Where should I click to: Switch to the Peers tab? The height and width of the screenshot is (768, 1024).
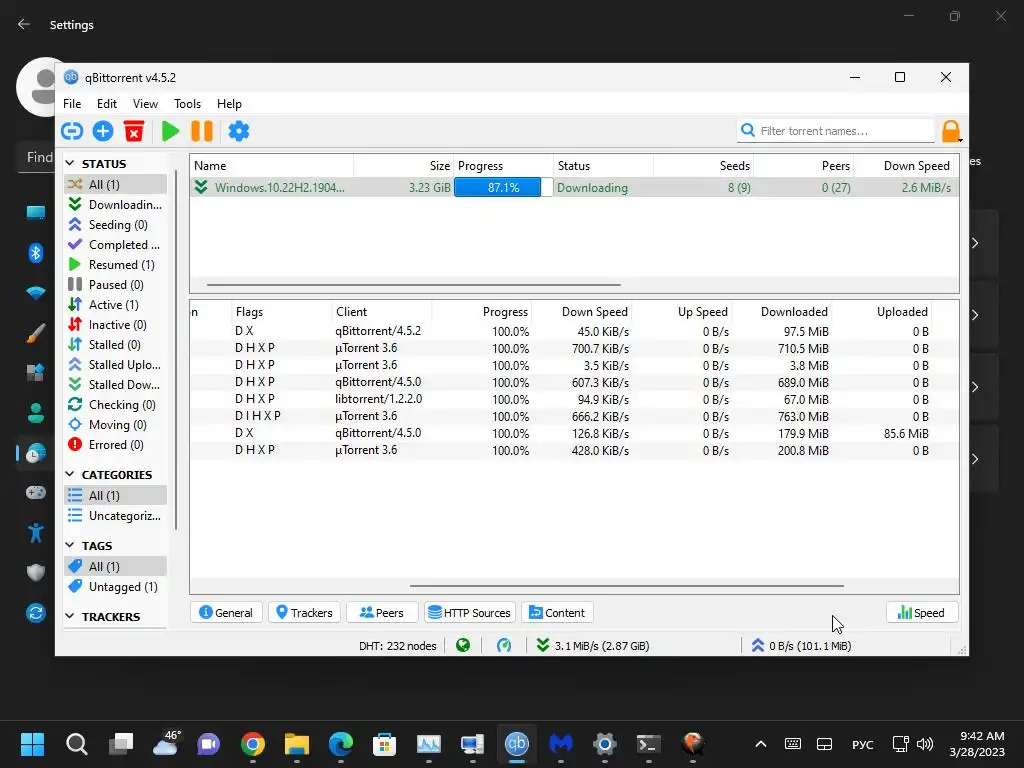pyautogui.click(x=382, y=613)
